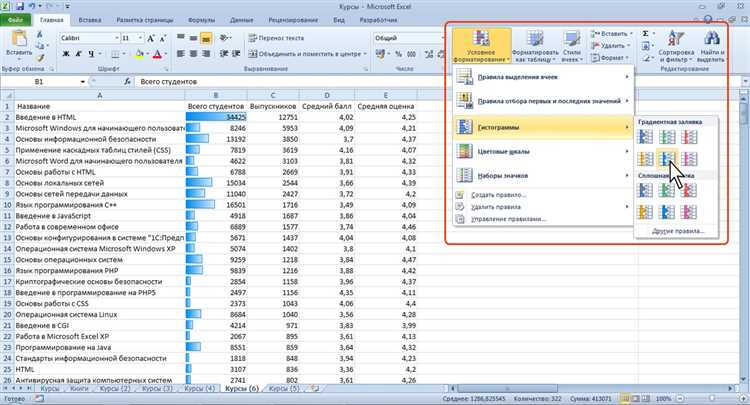Viewport: 750px width, 405px height.
Task: Switch to the Формулы ribbon tab
Action: 201,20
